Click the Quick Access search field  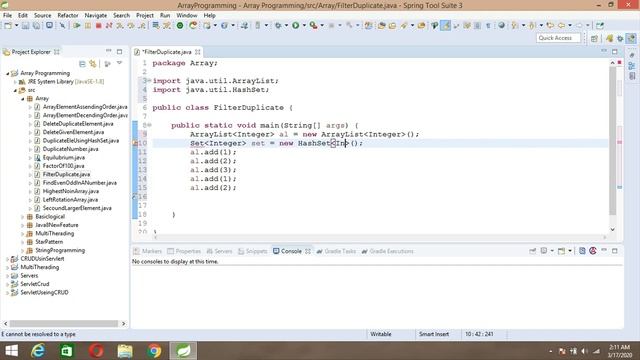(x=558, y=38)
